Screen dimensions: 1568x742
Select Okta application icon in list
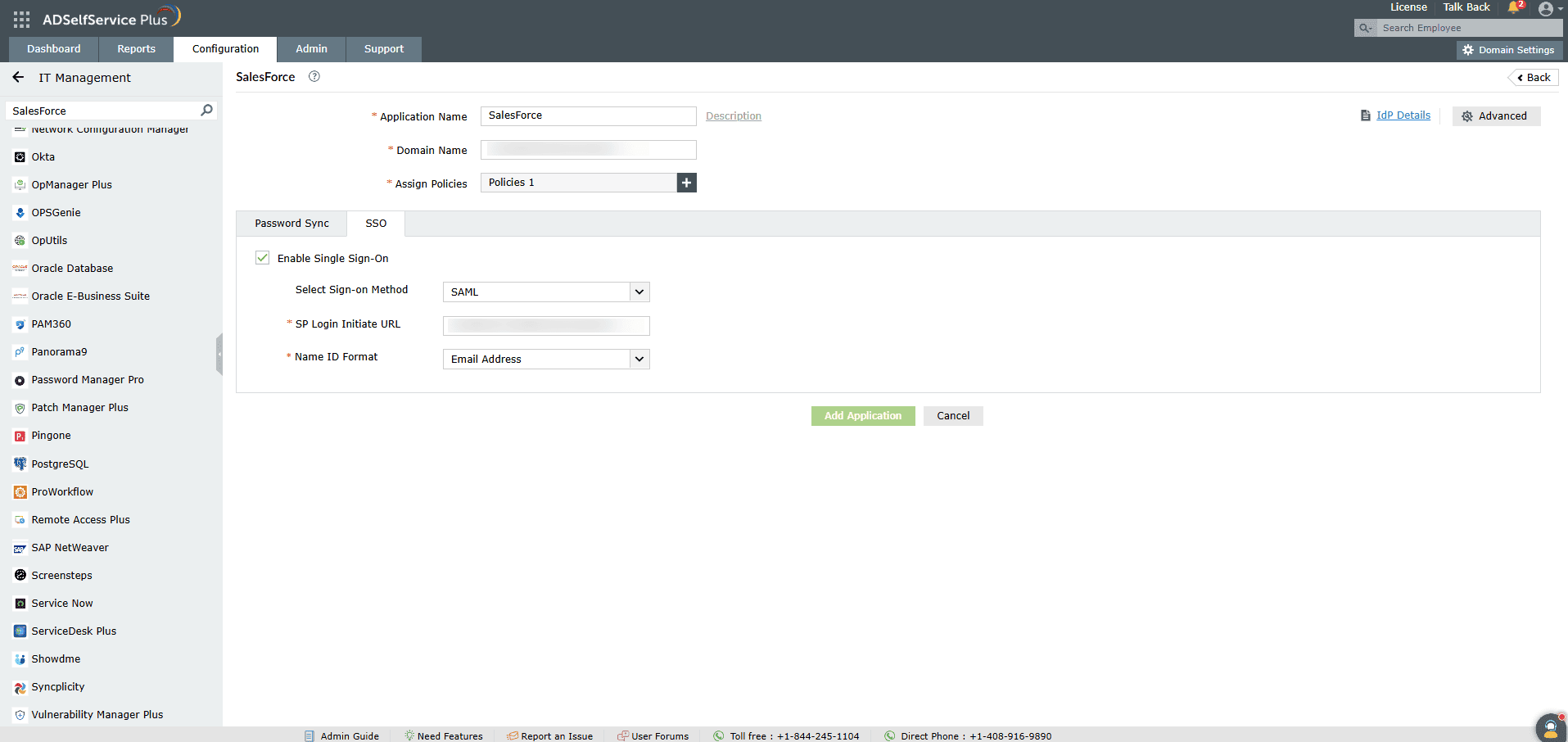pos(20,157)
